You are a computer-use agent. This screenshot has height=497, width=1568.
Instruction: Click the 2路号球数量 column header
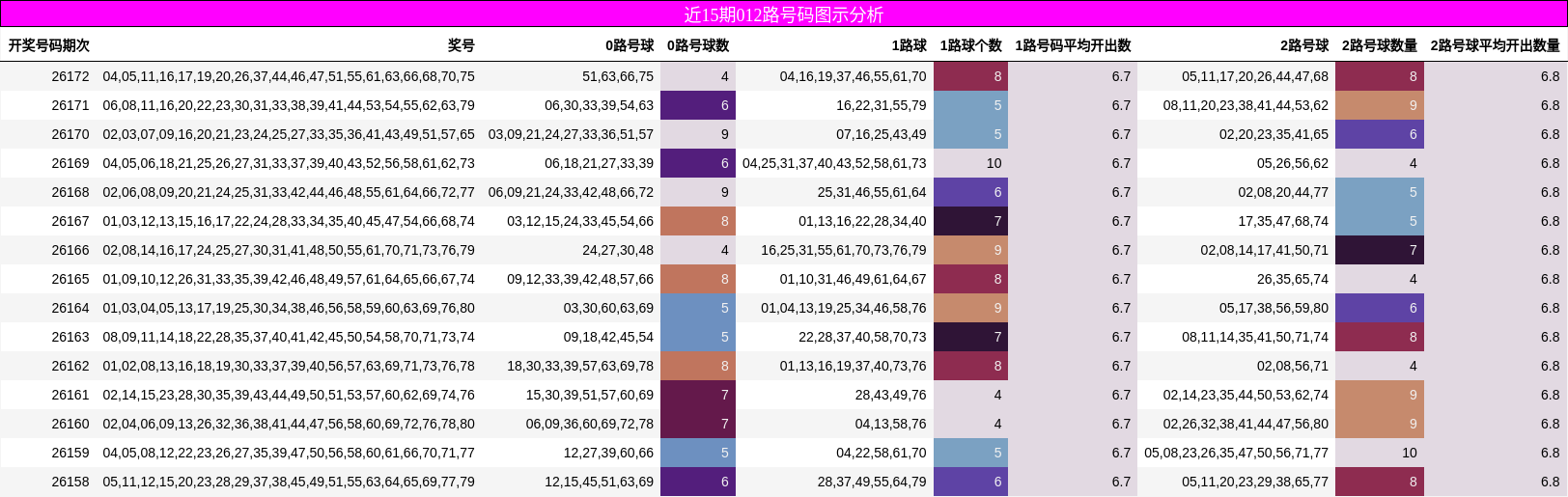coord(1380,45)
